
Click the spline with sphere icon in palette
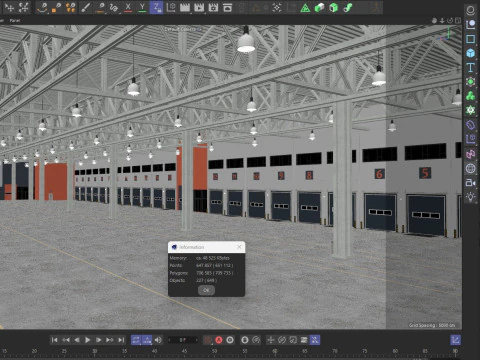[470, 25]
